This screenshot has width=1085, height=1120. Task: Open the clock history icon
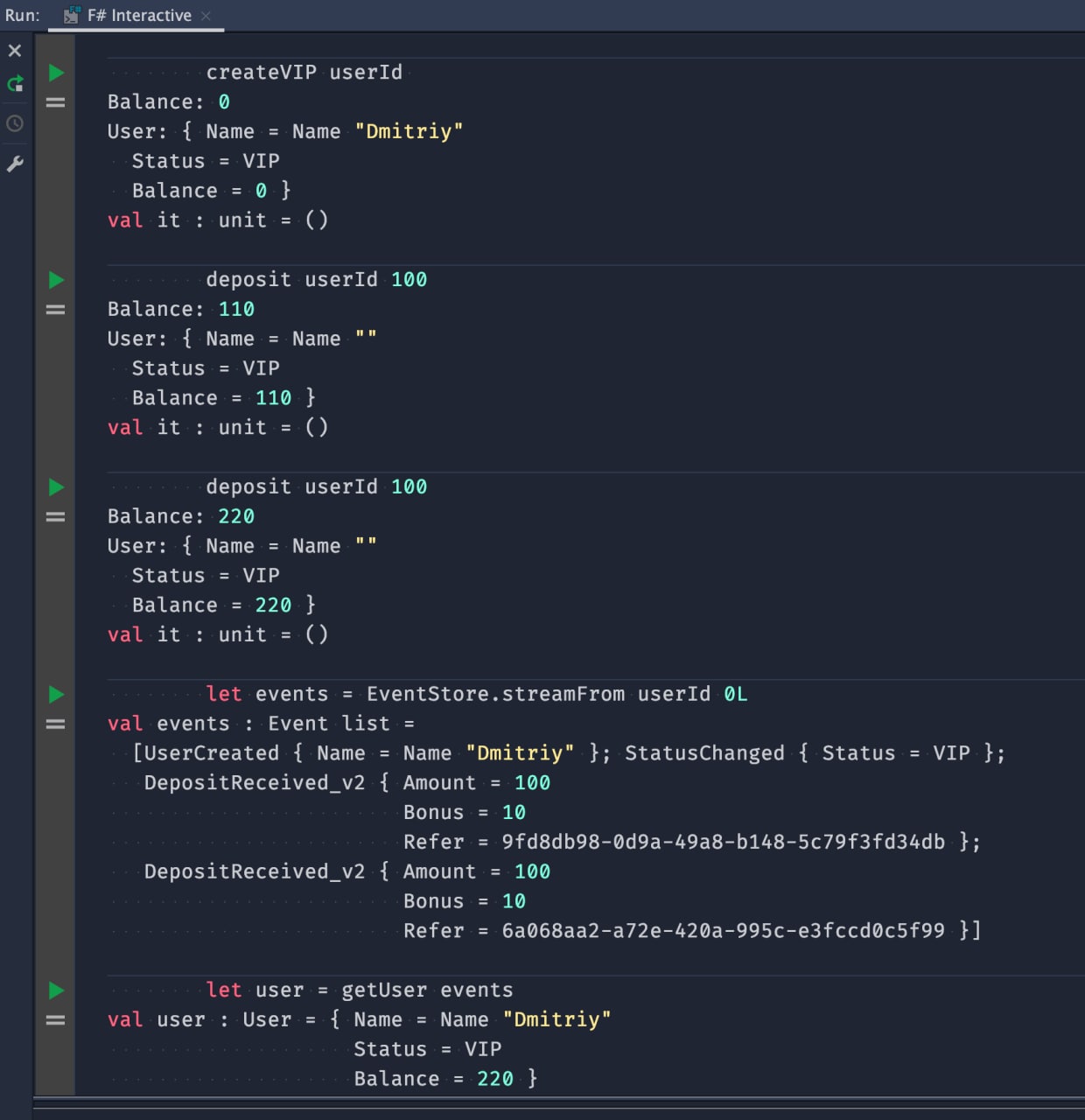[15, 123]
